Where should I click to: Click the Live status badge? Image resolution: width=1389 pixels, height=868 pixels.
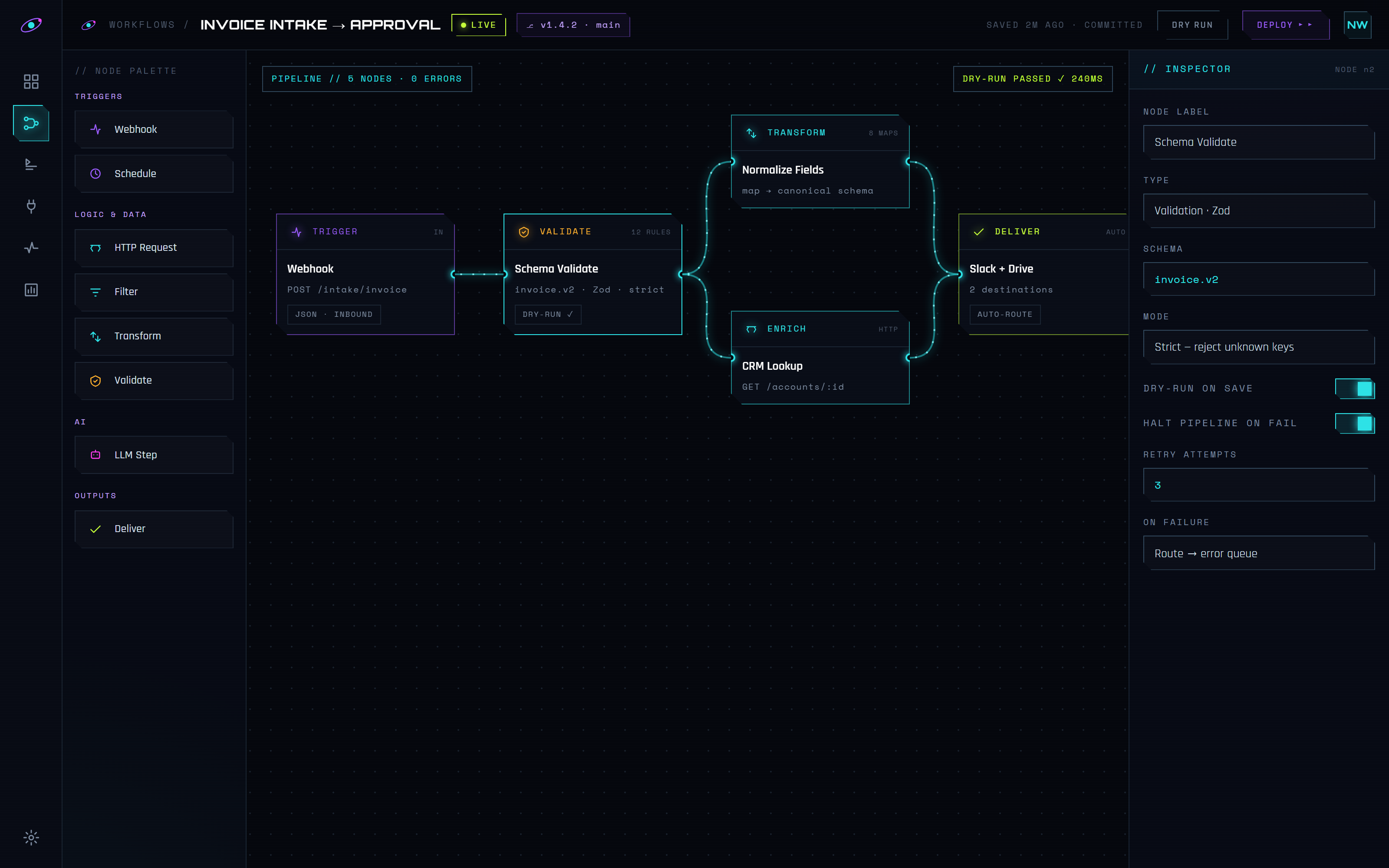478,25
